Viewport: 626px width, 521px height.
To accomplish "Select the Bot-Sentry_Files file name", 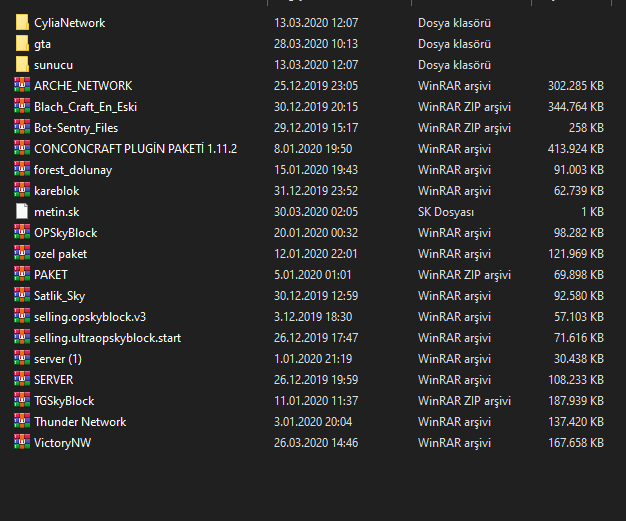I will coord(76,128).
